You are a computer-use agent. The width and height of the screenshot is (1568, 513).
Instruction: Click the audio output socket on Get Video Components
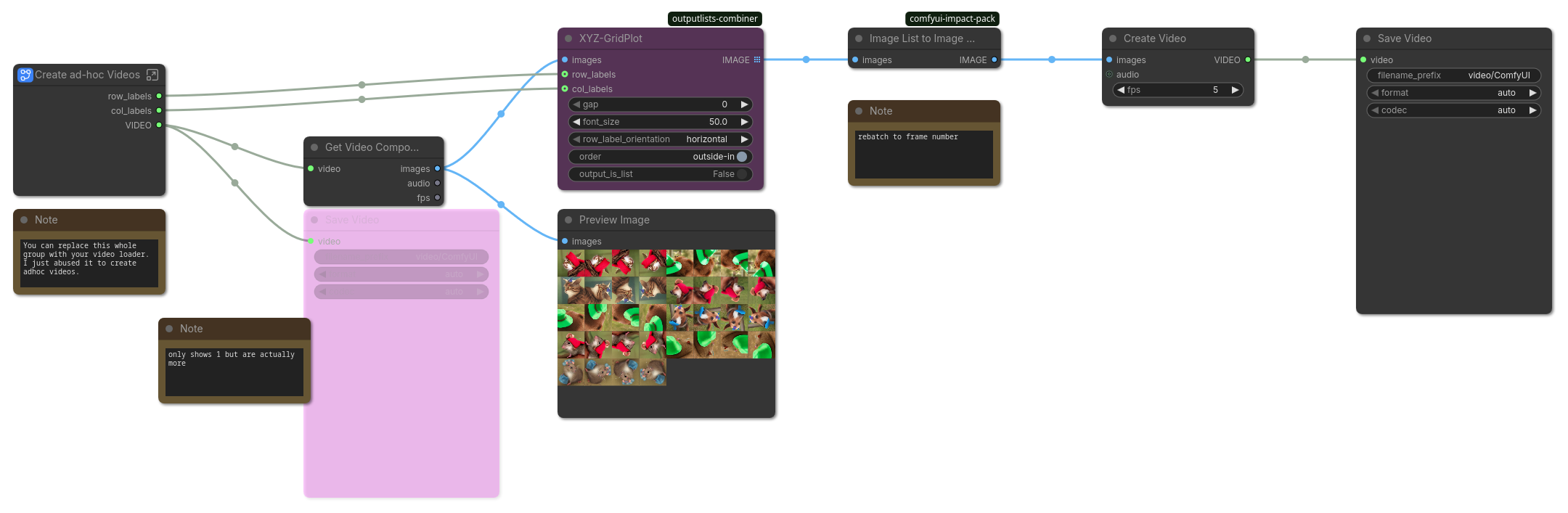[x=437, y=183]
